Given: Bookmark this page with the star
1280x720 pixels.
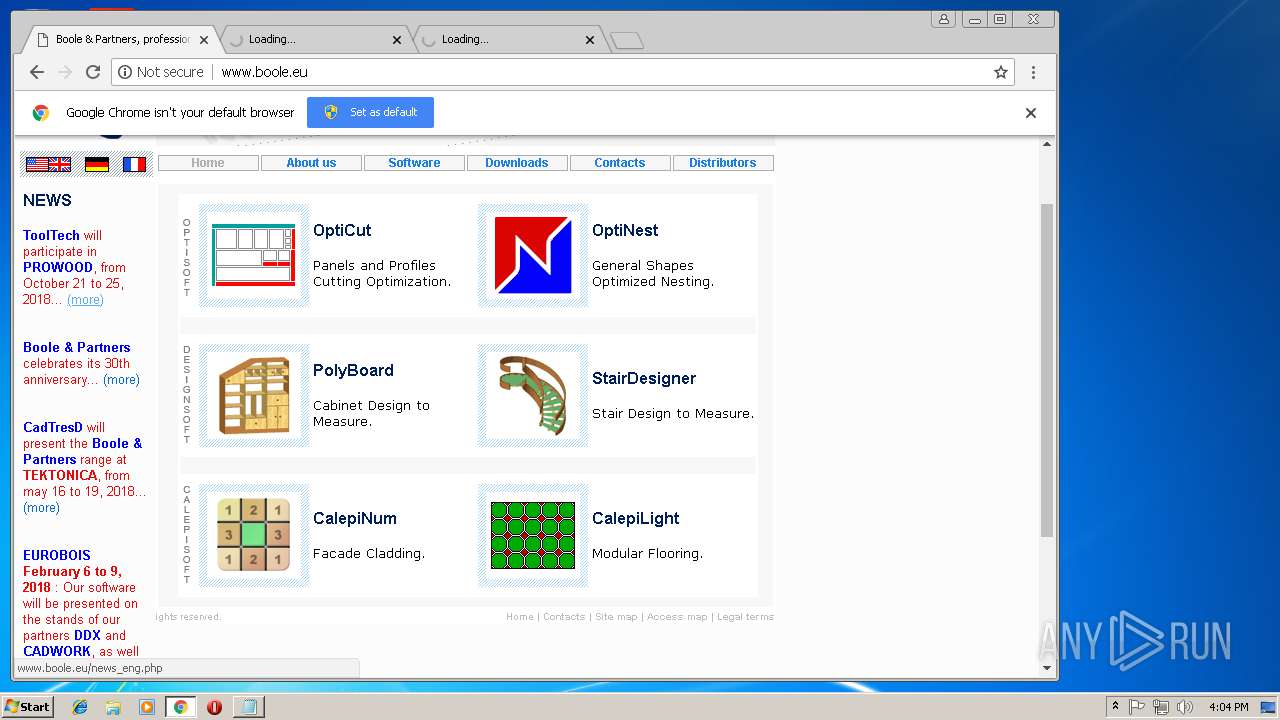Looking at the screenshot, I should pos(1000,72).
